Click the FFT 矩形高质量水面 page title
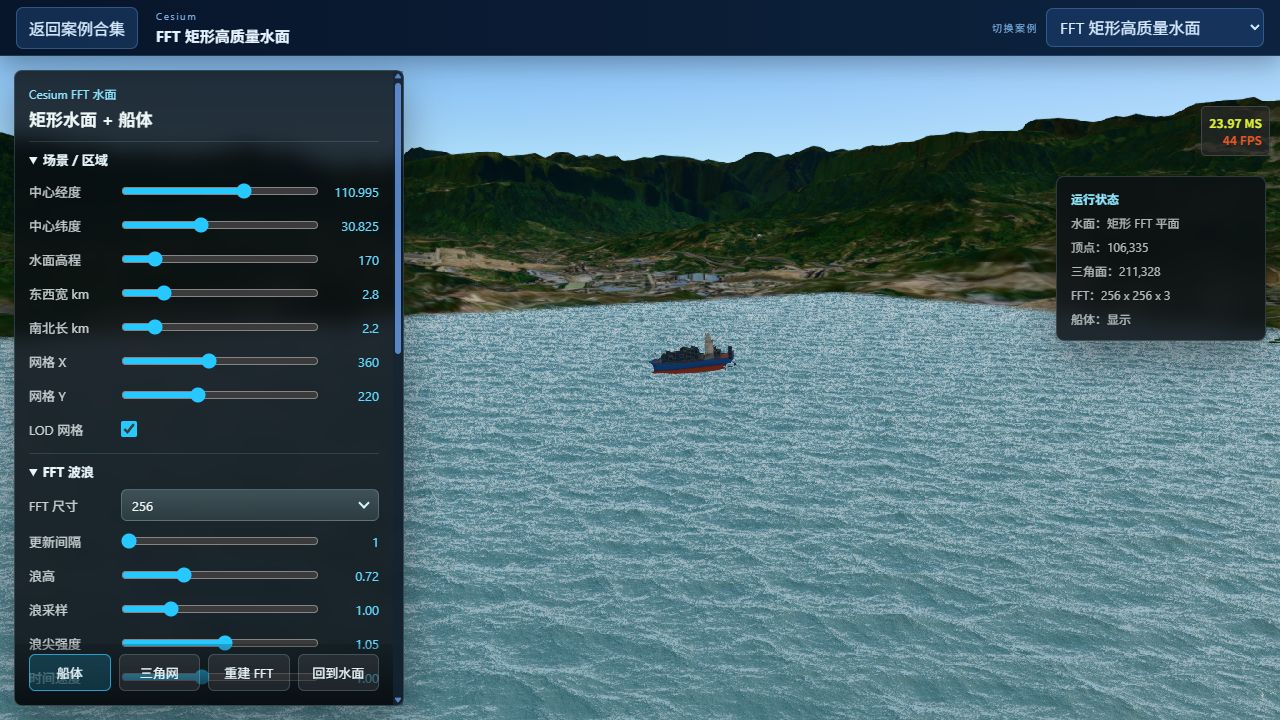The width and height of the screenshot is (1280, 720). (x=223, y=37)
